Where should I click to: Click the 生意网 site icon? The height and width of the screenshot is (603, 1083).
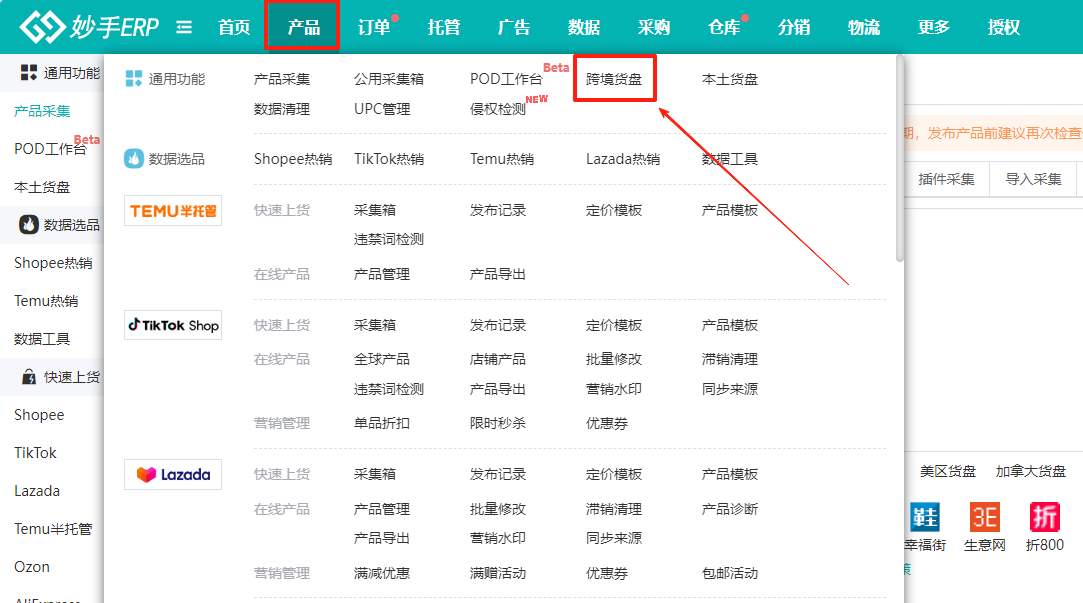(x=985, y=517)
